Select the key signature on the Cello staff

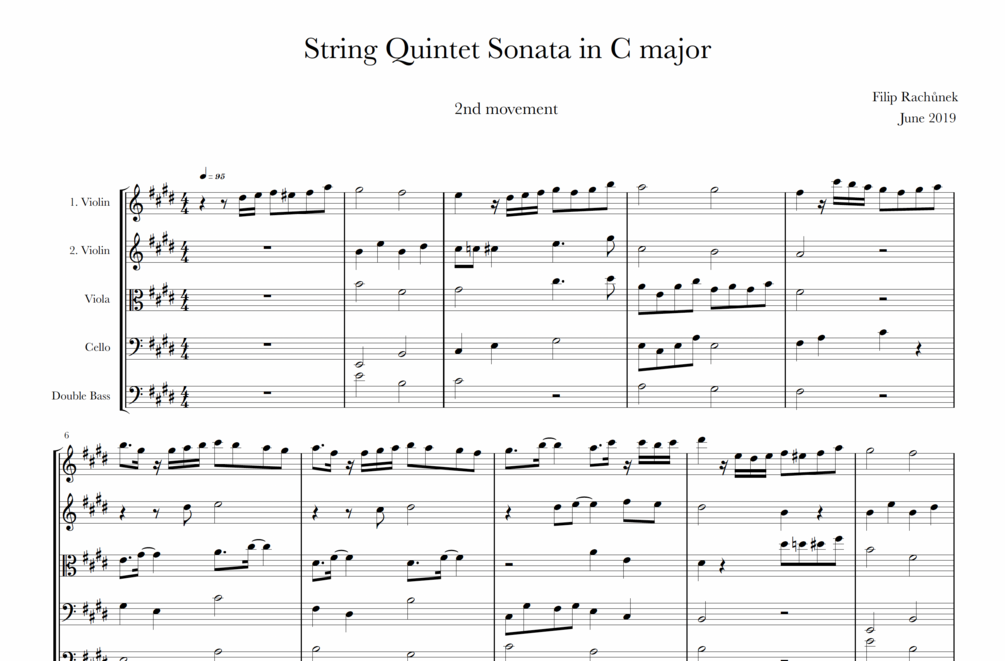click(x=162, y=345)
